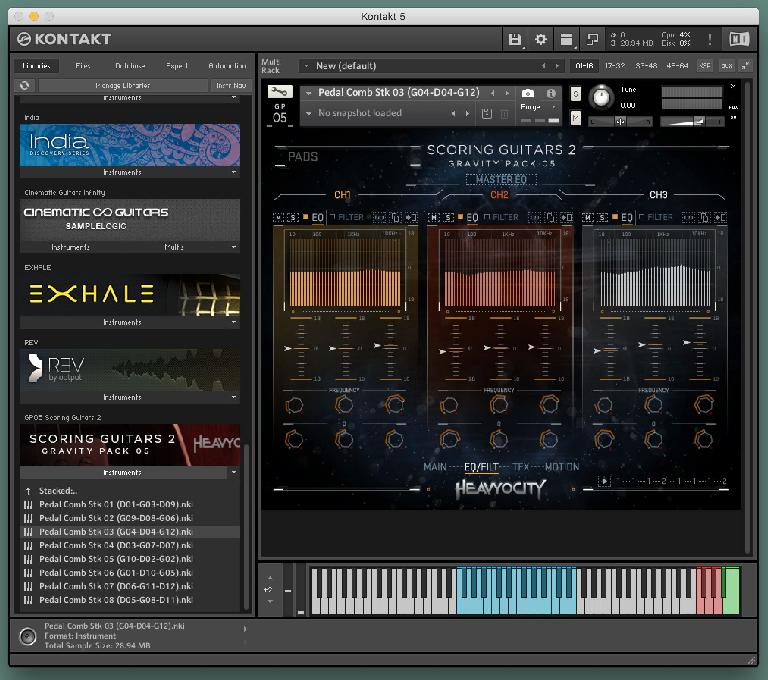768x680 pixels.
Task: Switch to Automation browser tab
Action: pyautogui.click(x=227, y=66)
